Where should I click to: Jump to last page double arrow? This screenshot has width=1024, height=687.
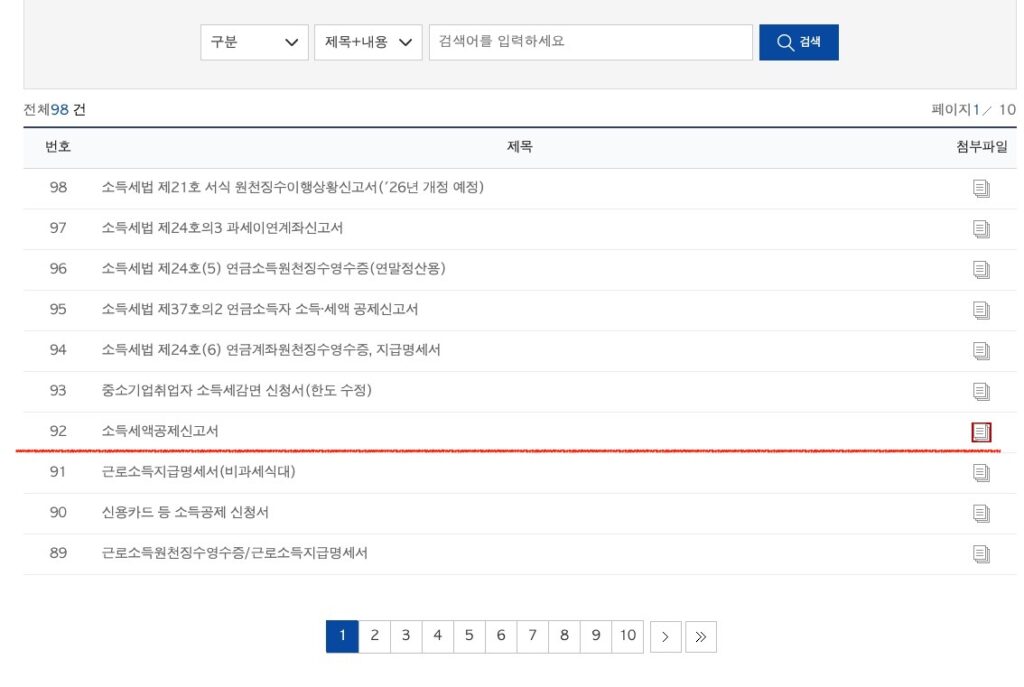701,637
